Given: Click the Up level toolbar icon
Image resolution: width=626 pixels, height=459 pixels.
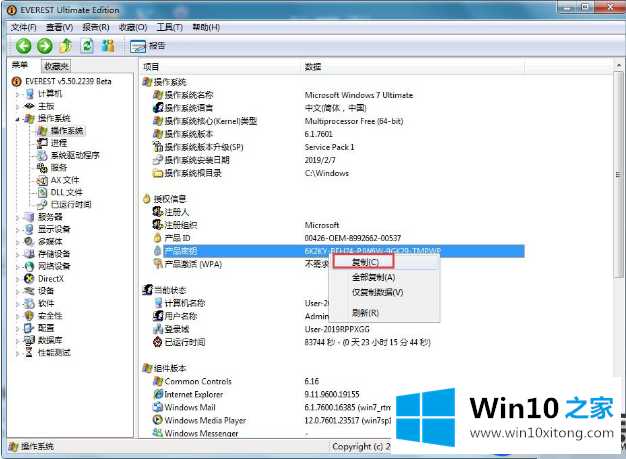Looking at the screenshot, I should (x=66, y=46).
